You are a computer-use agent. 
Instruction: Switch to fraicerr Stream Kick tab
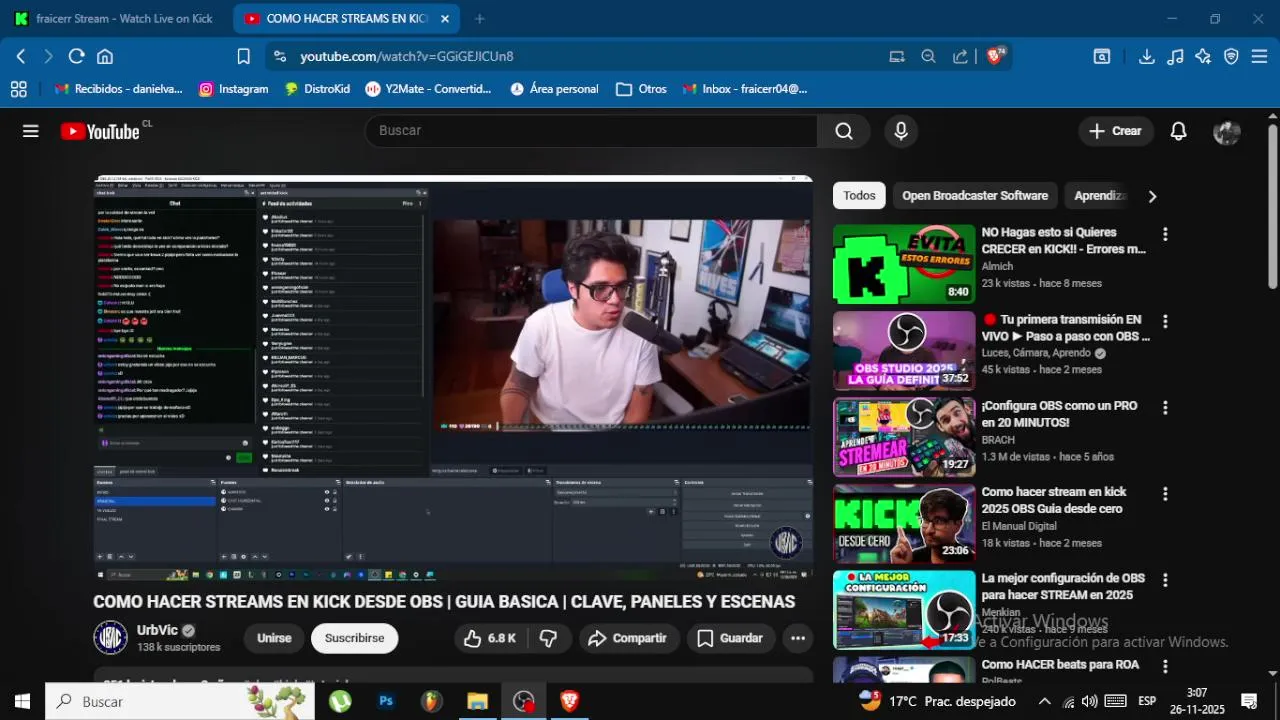113,19
